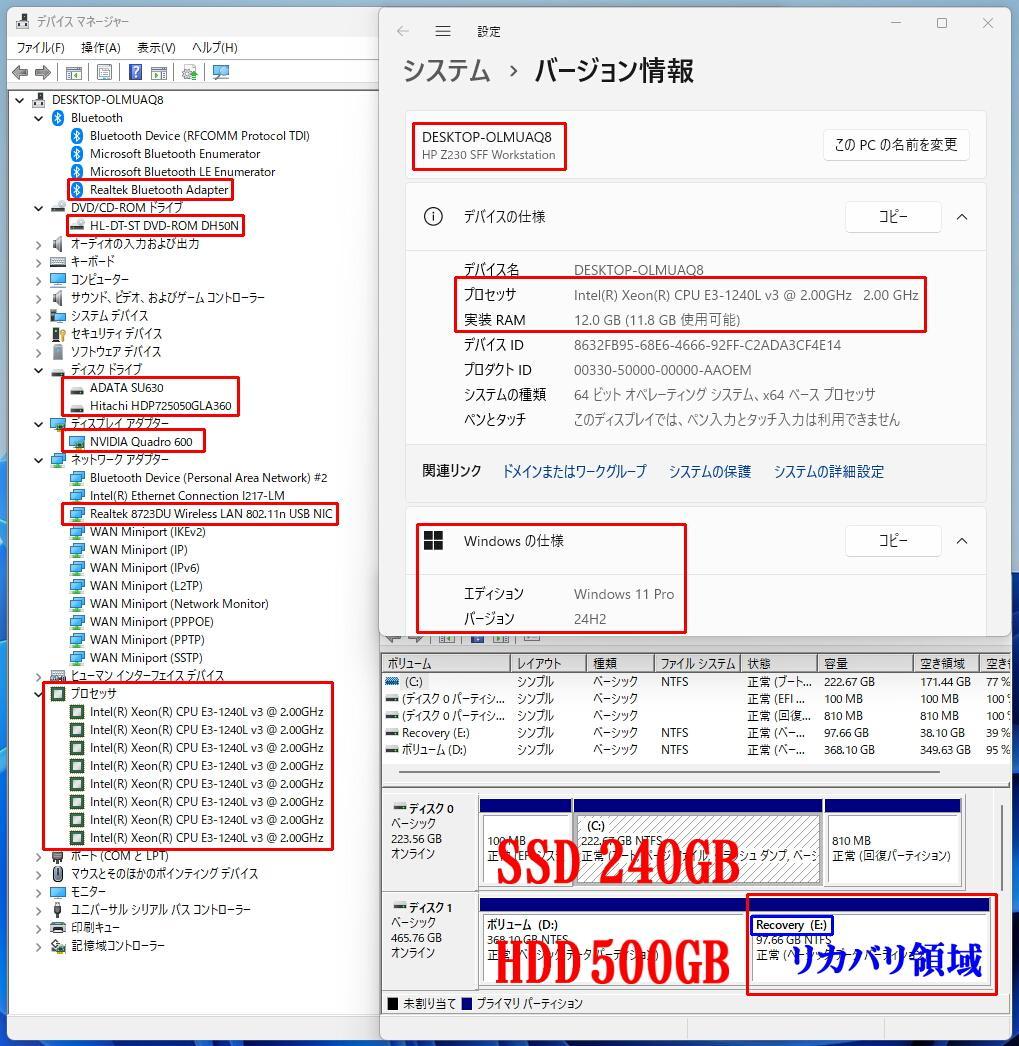Open Properties using the toolbar icon
The image size is (1019, 1046).
[x=103, y=71]
